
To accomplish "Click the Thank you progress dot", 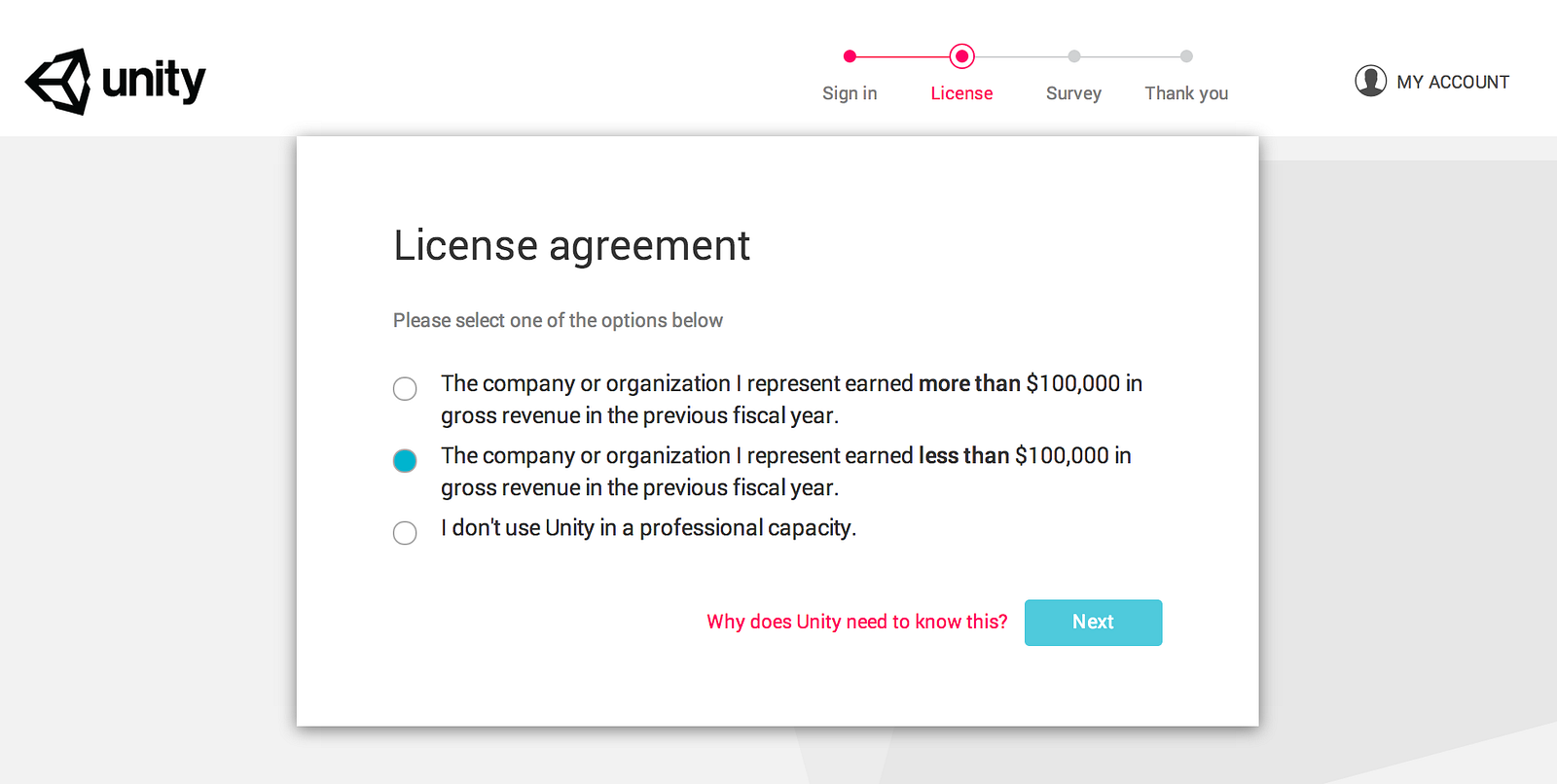I will 1186,56.
